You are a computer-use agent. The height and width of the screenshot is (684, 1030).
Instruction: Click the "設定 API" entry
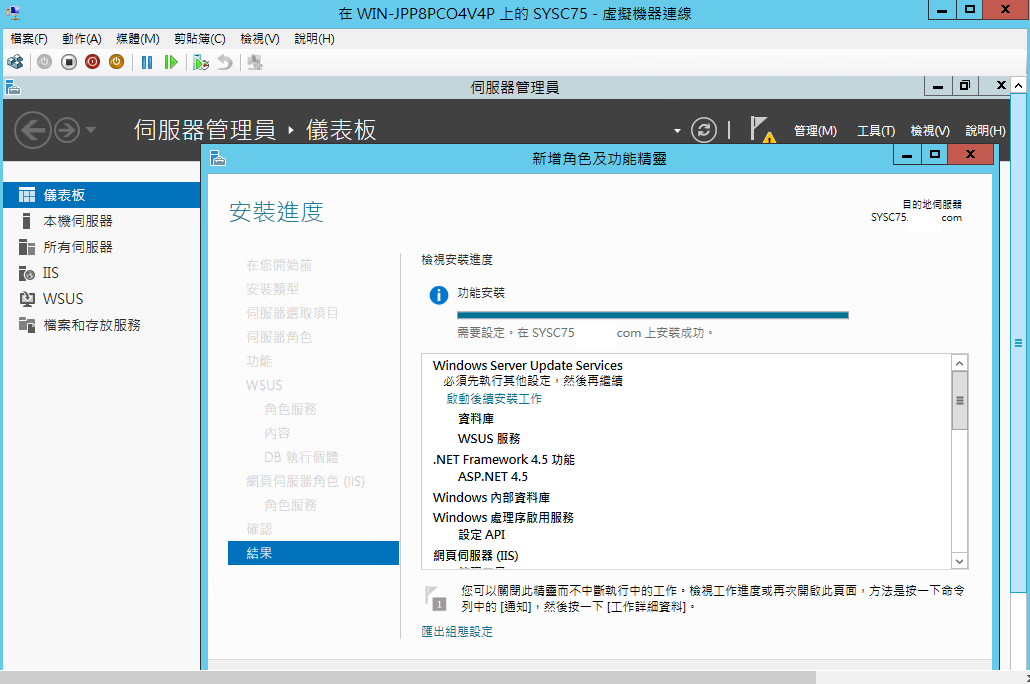(481, 535)
